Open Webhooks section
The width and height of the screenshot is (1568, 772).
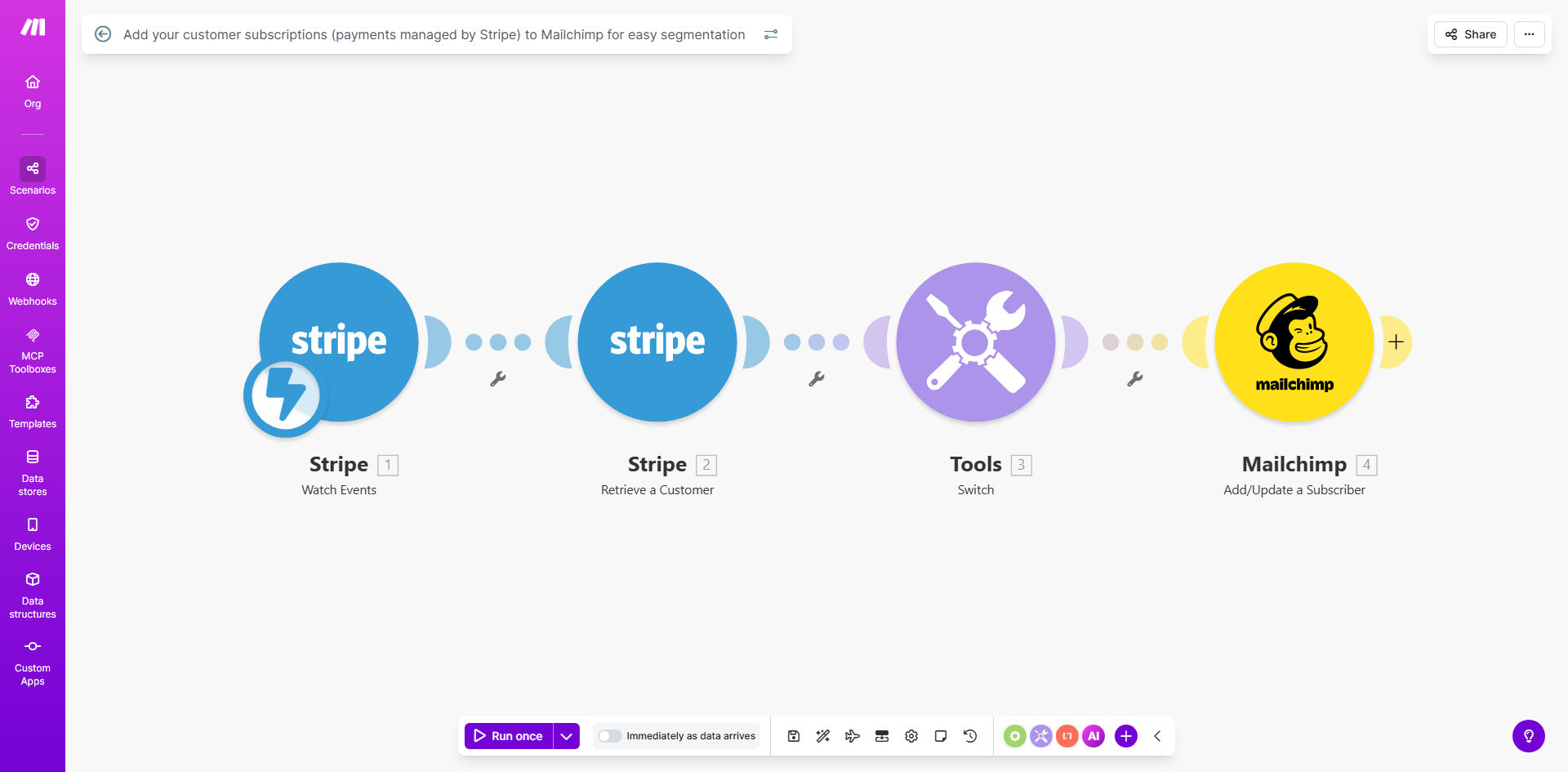click(x=33, y=289)
